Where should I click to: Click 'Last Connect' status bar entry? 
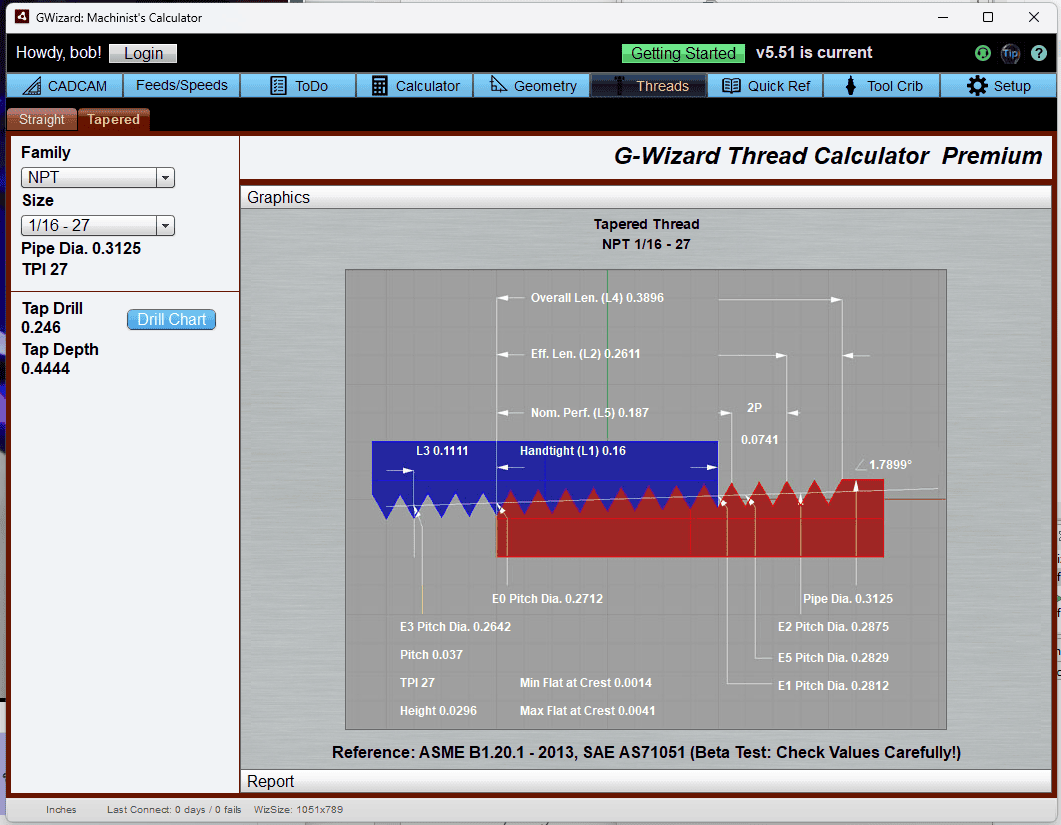174,809
